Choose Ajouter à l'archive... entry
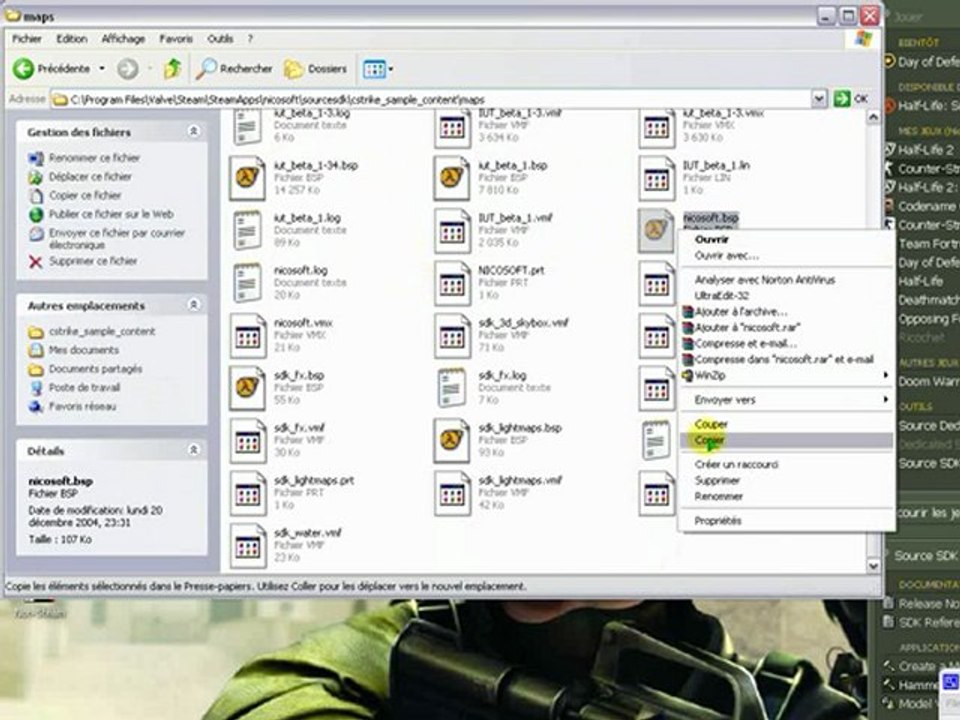Viewport: 960px width, 720px height. tap(786, 312)
